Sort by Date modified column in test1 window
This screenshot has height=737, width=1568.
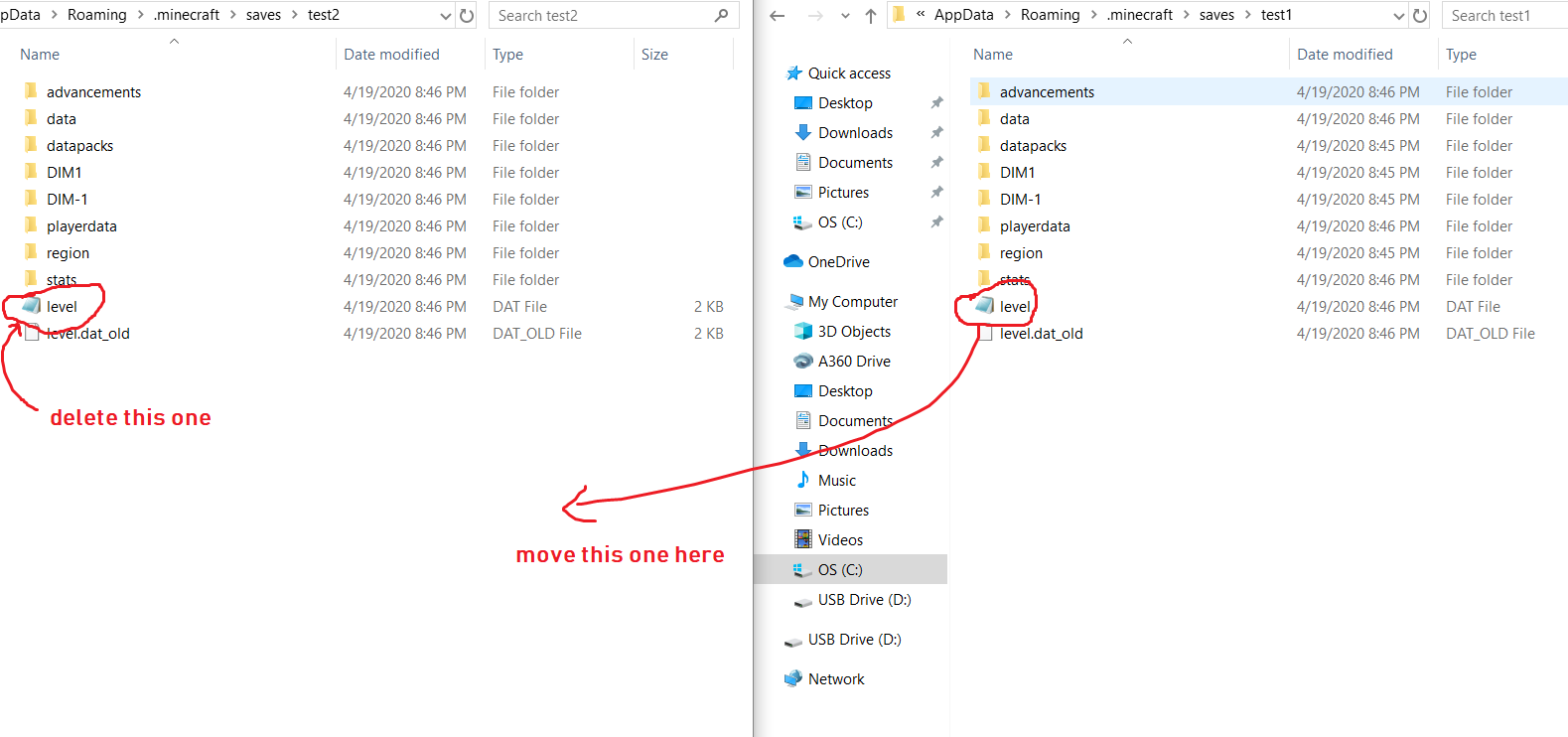click(x=1345, y=54)
